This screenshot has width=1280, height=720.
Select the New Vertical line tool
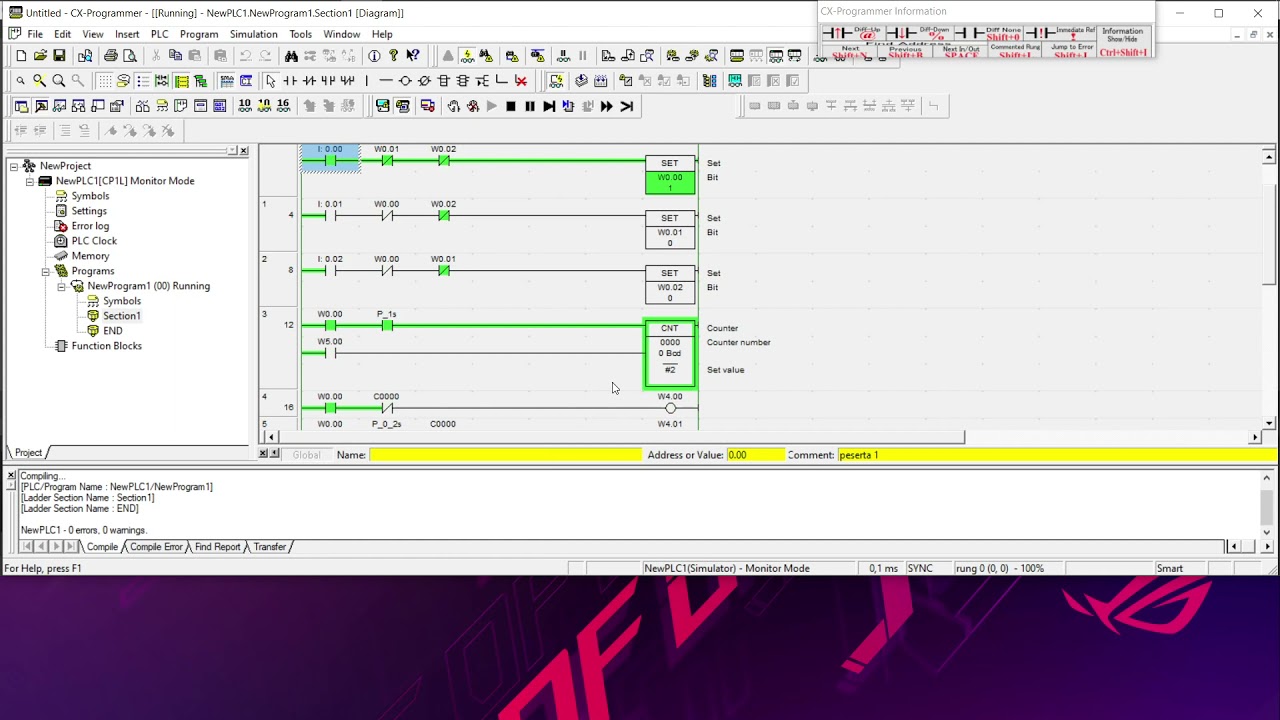click(367, 81)
